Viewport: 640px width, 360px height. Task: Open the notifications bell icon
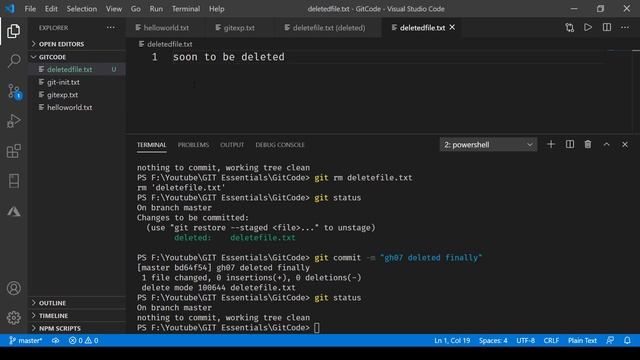point(627,340)
